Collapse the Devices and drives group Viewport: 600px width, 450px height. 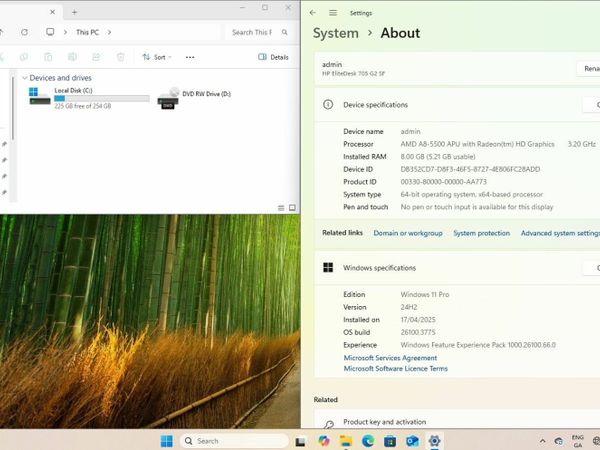[25, 78]
